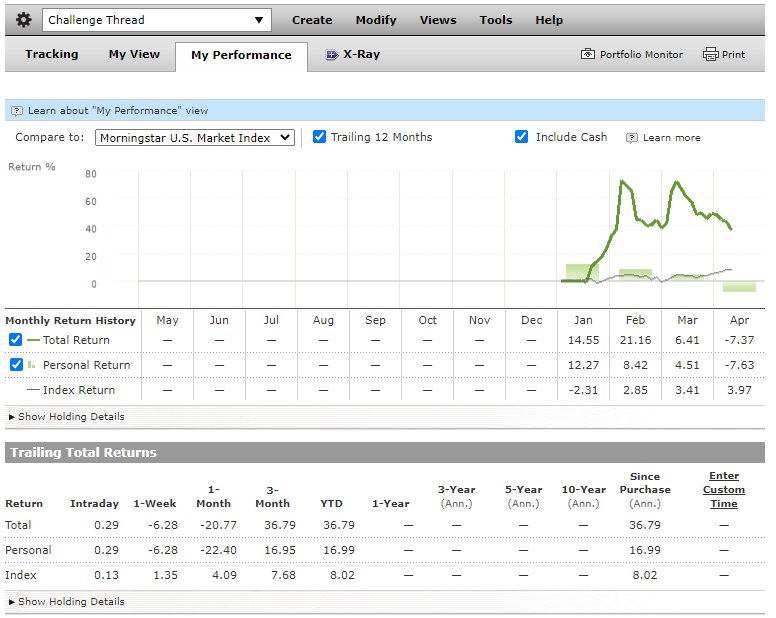Open the Challenge Thread portfolio dropdown
Viewport: 776px width, 618px height.
[156, 20]
